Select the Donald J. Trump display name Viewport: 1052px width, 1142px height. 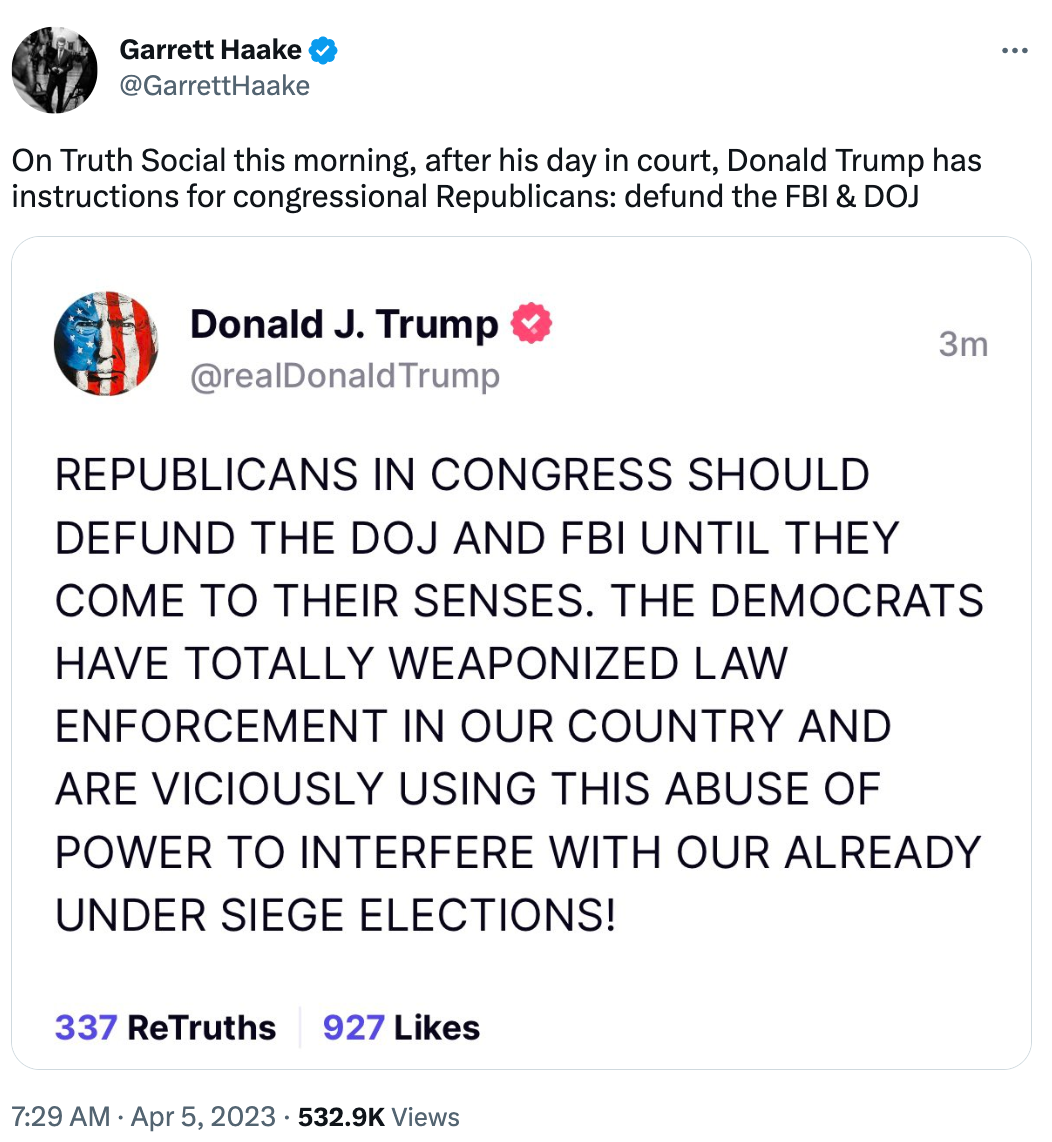[x=343, y=324]
